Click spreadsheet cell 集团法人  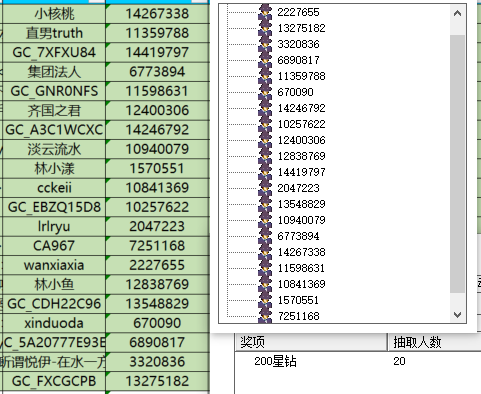54,72
